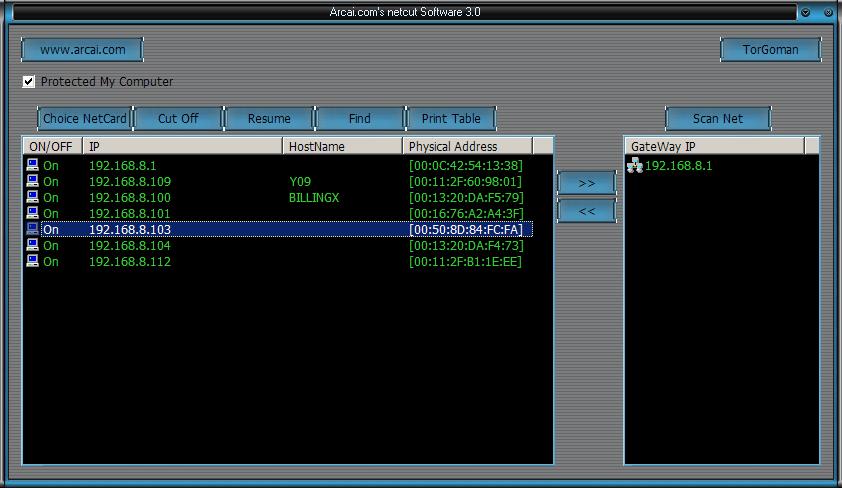The width and height of the screenshot is (842, 488).
Task: Click the >> move-to-gateway button
Action: (586, 184)
